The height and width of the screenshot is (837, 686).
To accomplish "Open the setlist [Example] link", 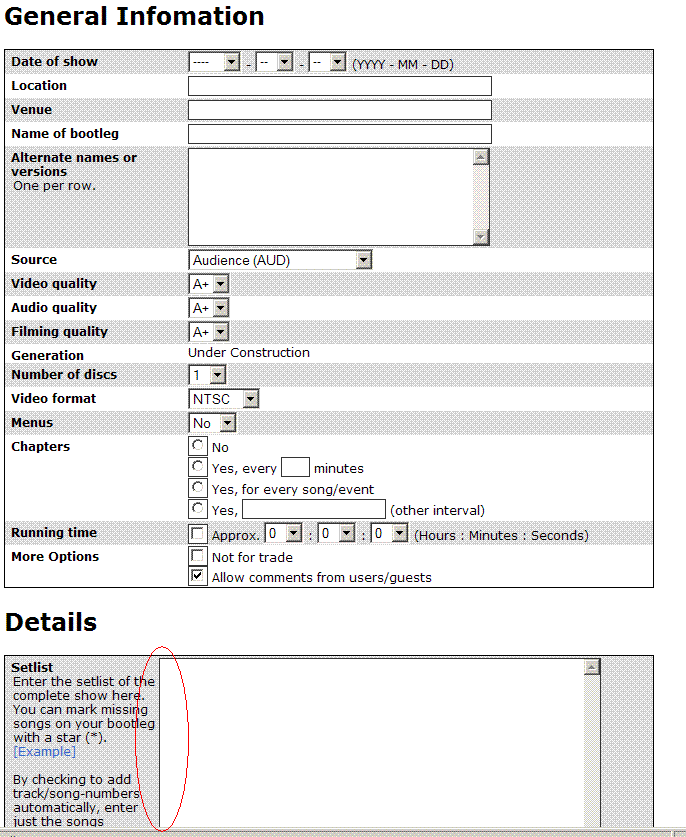I will [x=44, y=751].
